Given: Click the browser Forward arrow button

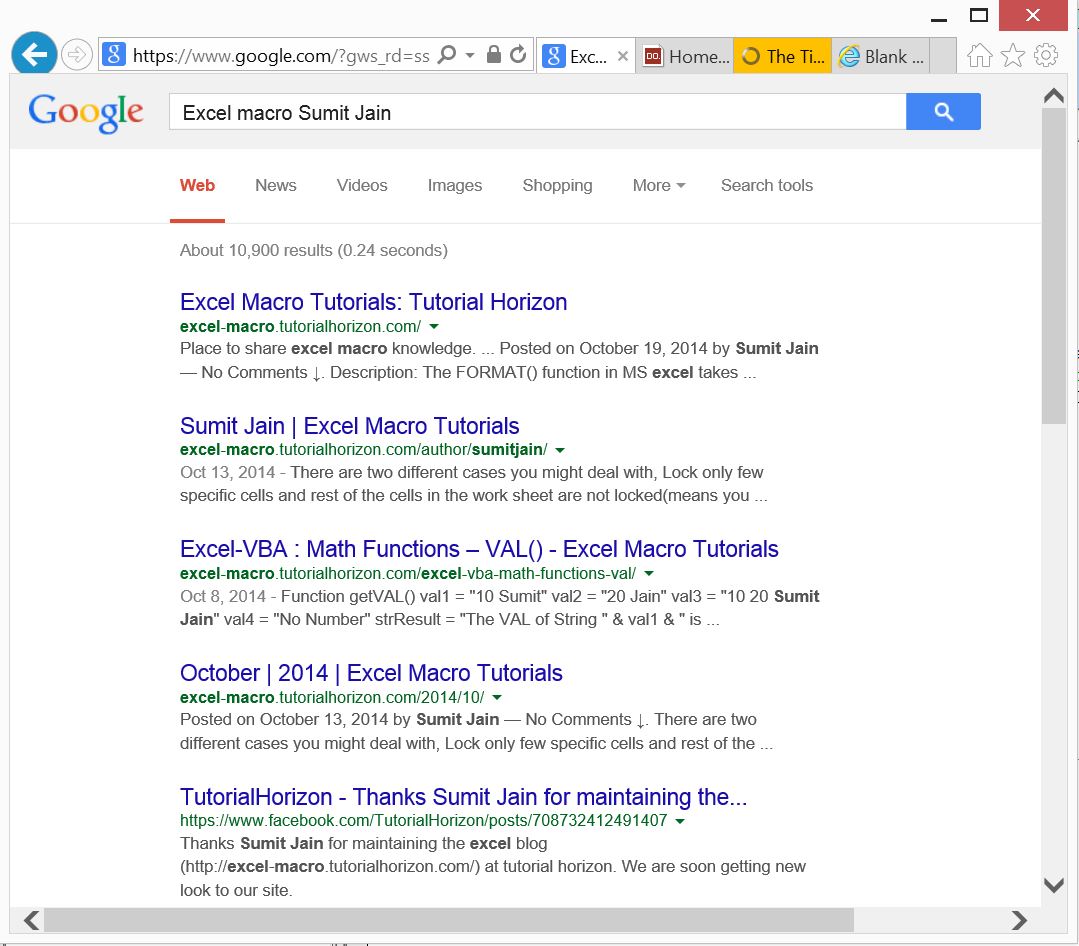Looking at the screenshot, I should [x=76, y=55].
